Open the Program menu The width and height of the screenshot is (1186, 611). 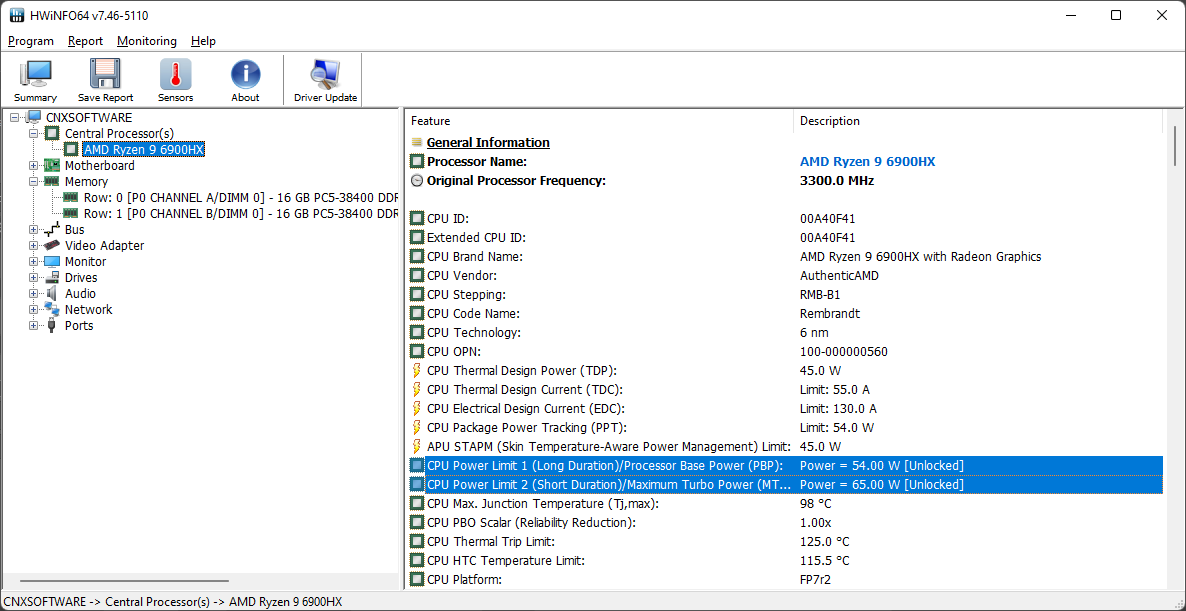(x=31, y=41)
